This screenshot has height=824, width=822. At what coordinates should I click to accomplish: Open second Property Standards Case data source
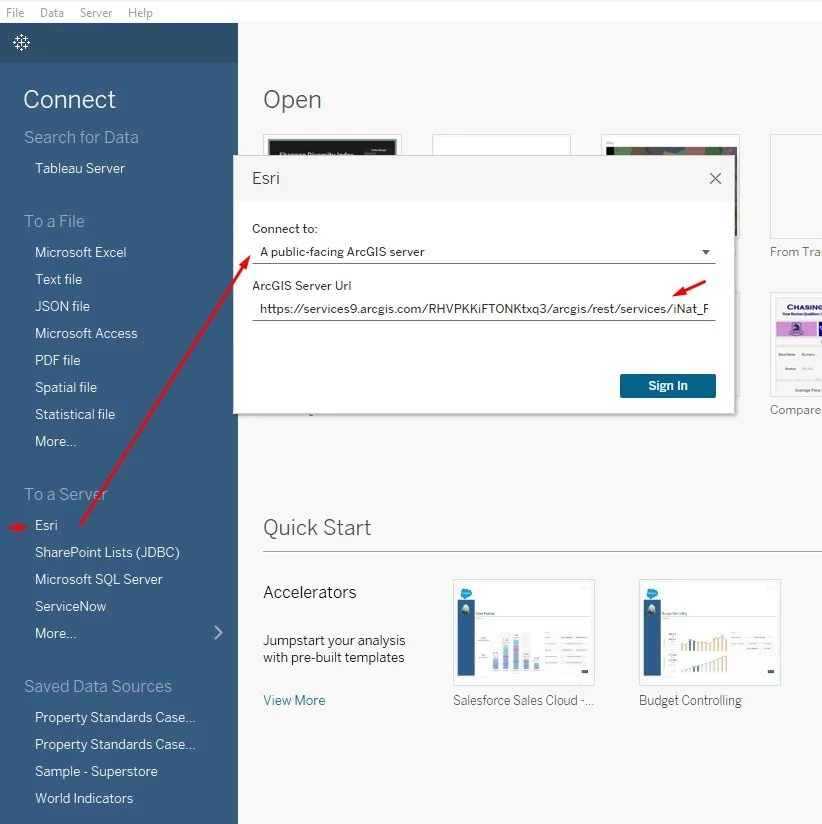(x=115, y=745)
